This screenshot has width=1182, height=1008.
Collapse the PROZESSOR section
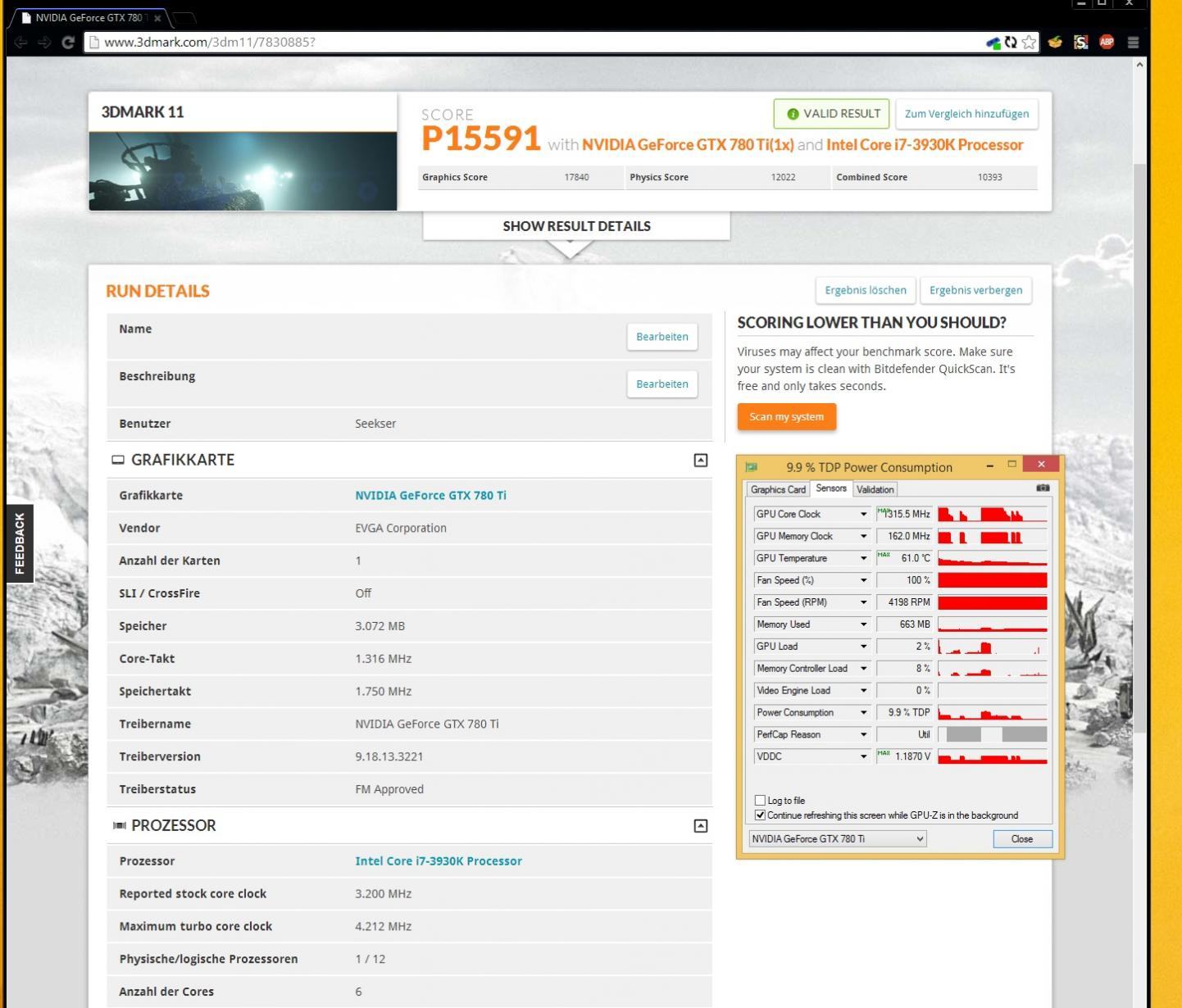701,826
